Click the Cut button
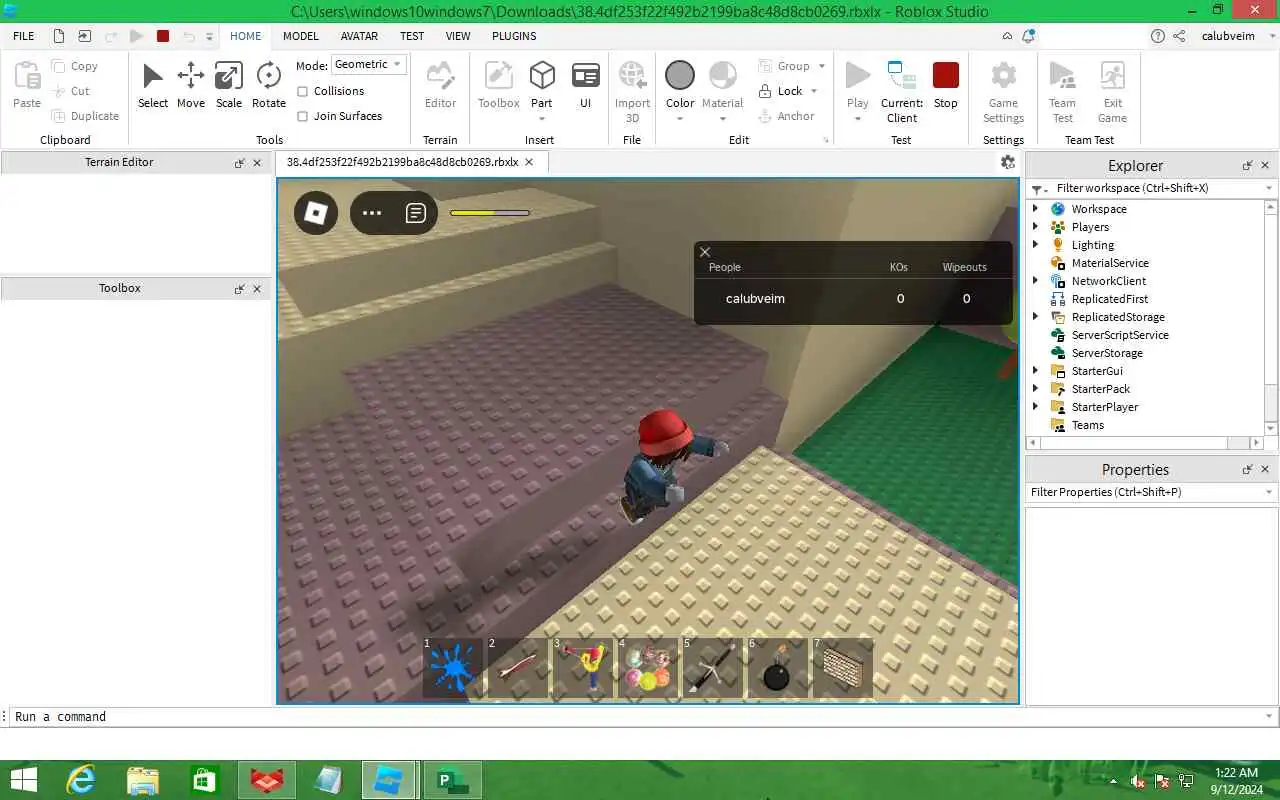This screenshot has height=800, width=1280. pyautogui.click(x=72, y=91)
